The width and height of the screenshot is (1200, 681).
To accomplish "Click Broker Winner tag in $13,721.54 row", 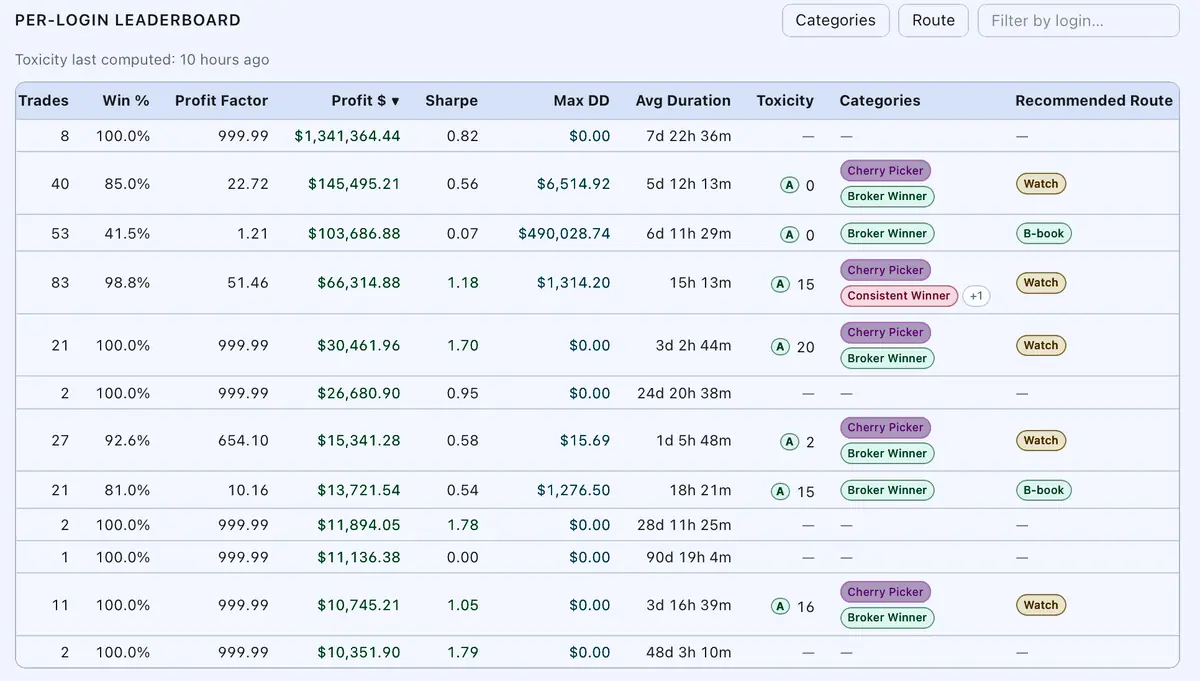I will [887, 490].
